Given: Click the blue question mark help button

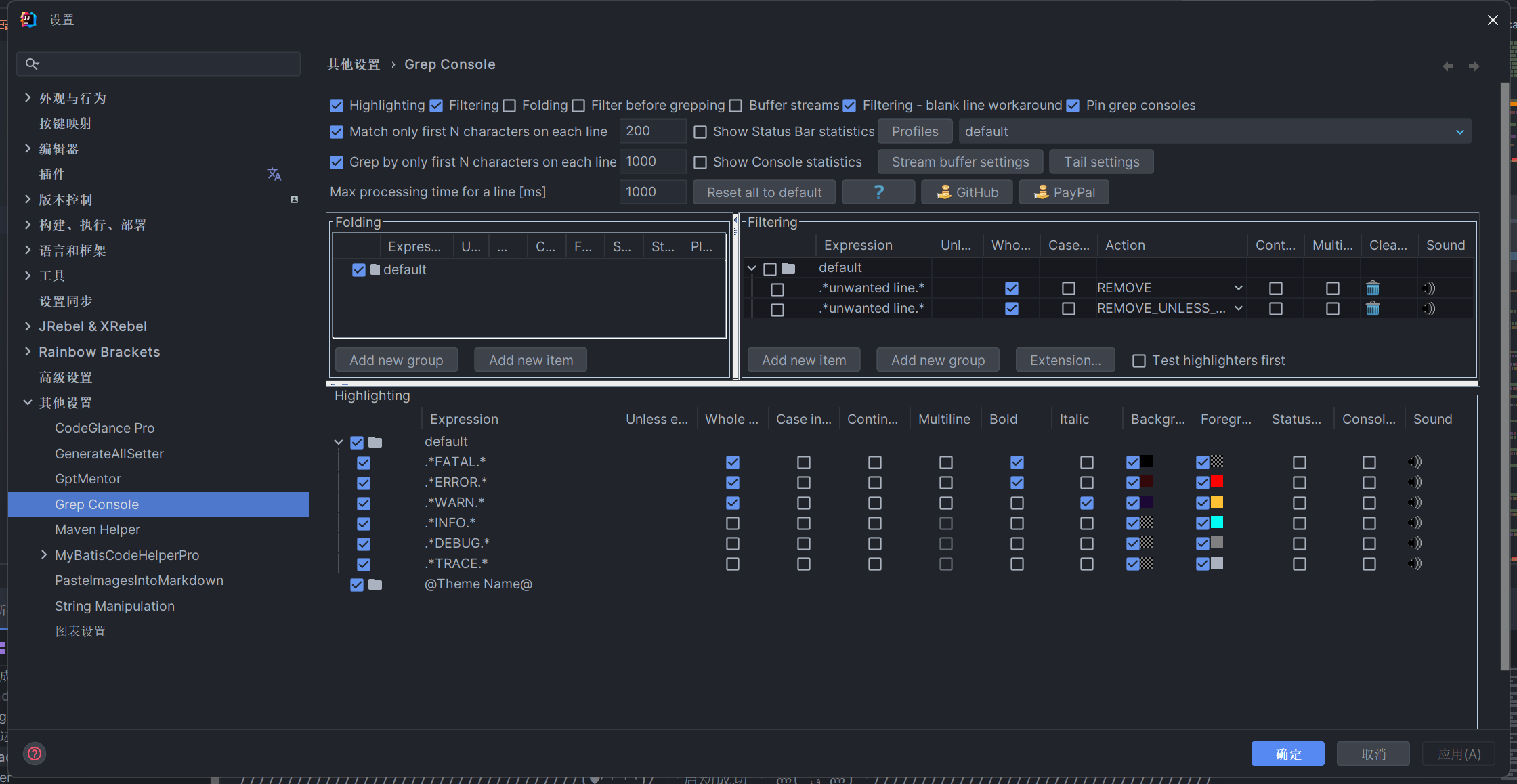Looking at the screenshot, I should point(878,192).
